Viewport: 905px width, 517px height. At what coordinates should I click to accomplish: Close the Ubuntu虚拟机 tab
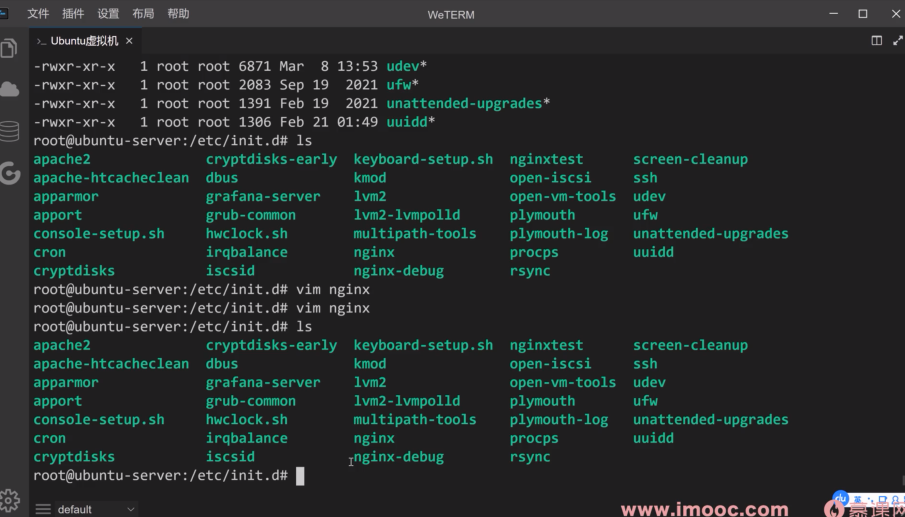click(129, 41)
